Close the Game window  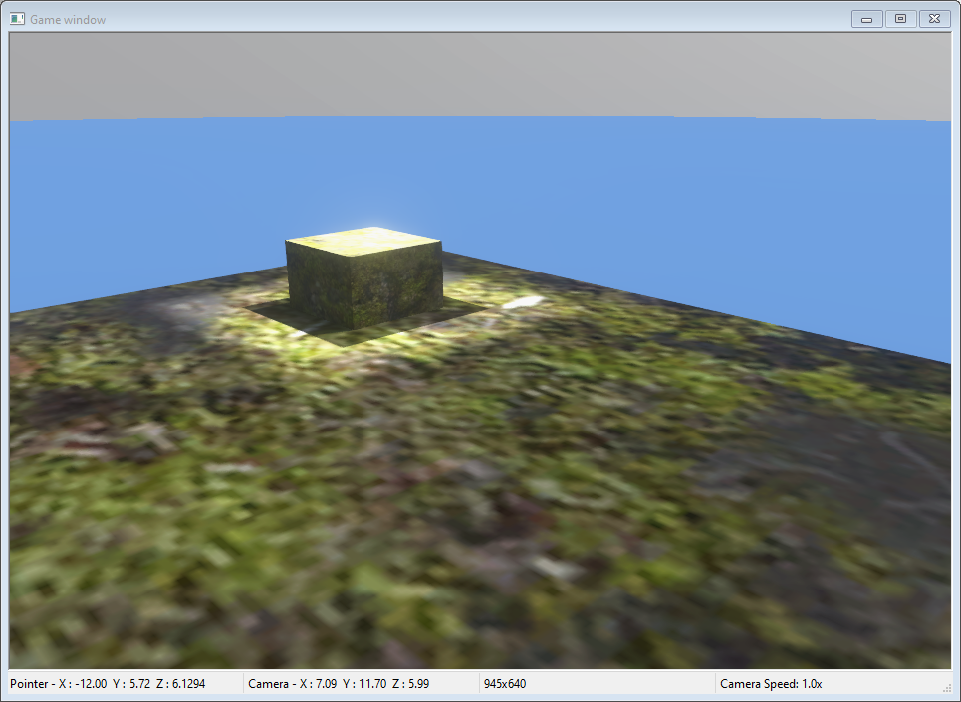pos(934,19)
